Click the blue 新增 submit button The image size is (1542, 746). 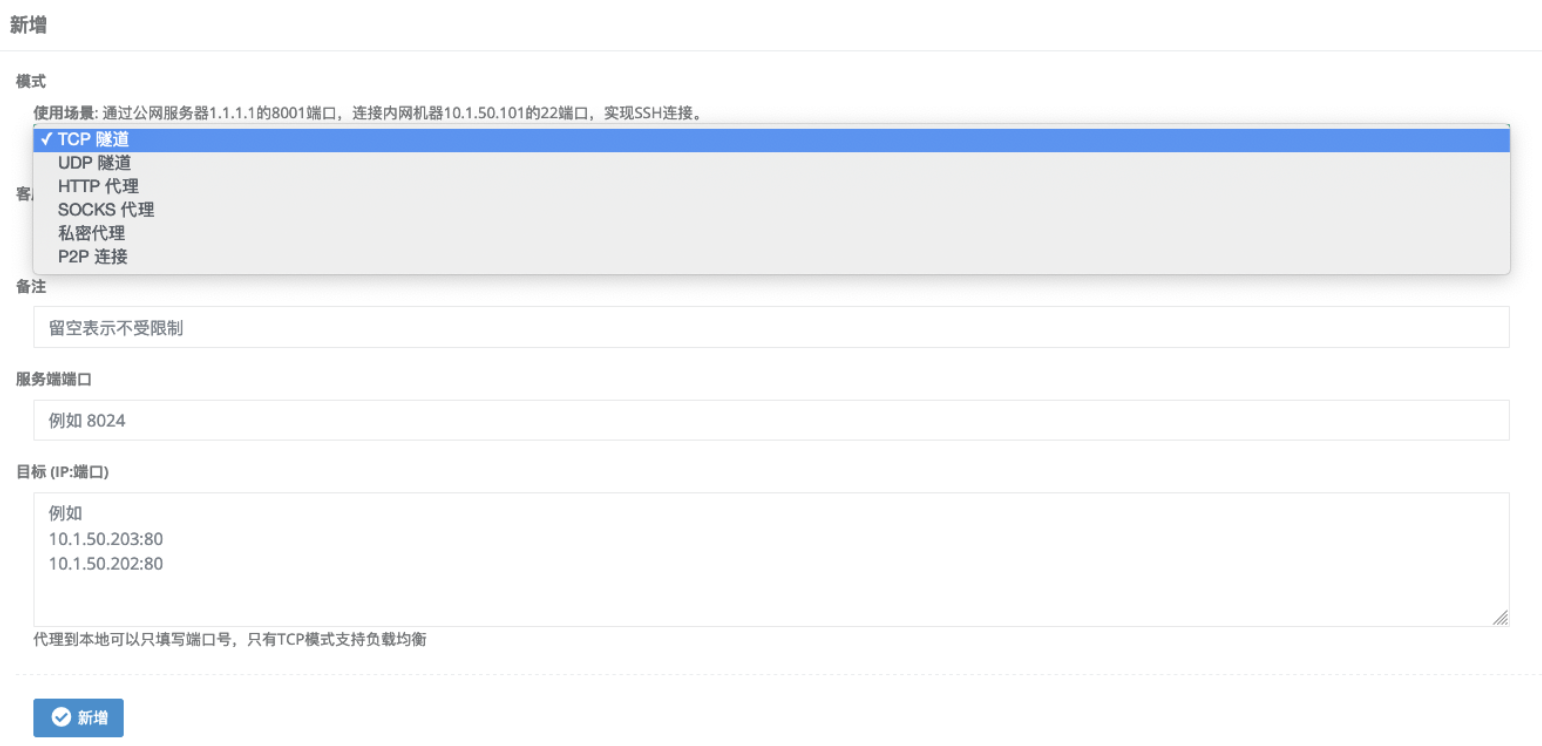click(x=78, y=718)
